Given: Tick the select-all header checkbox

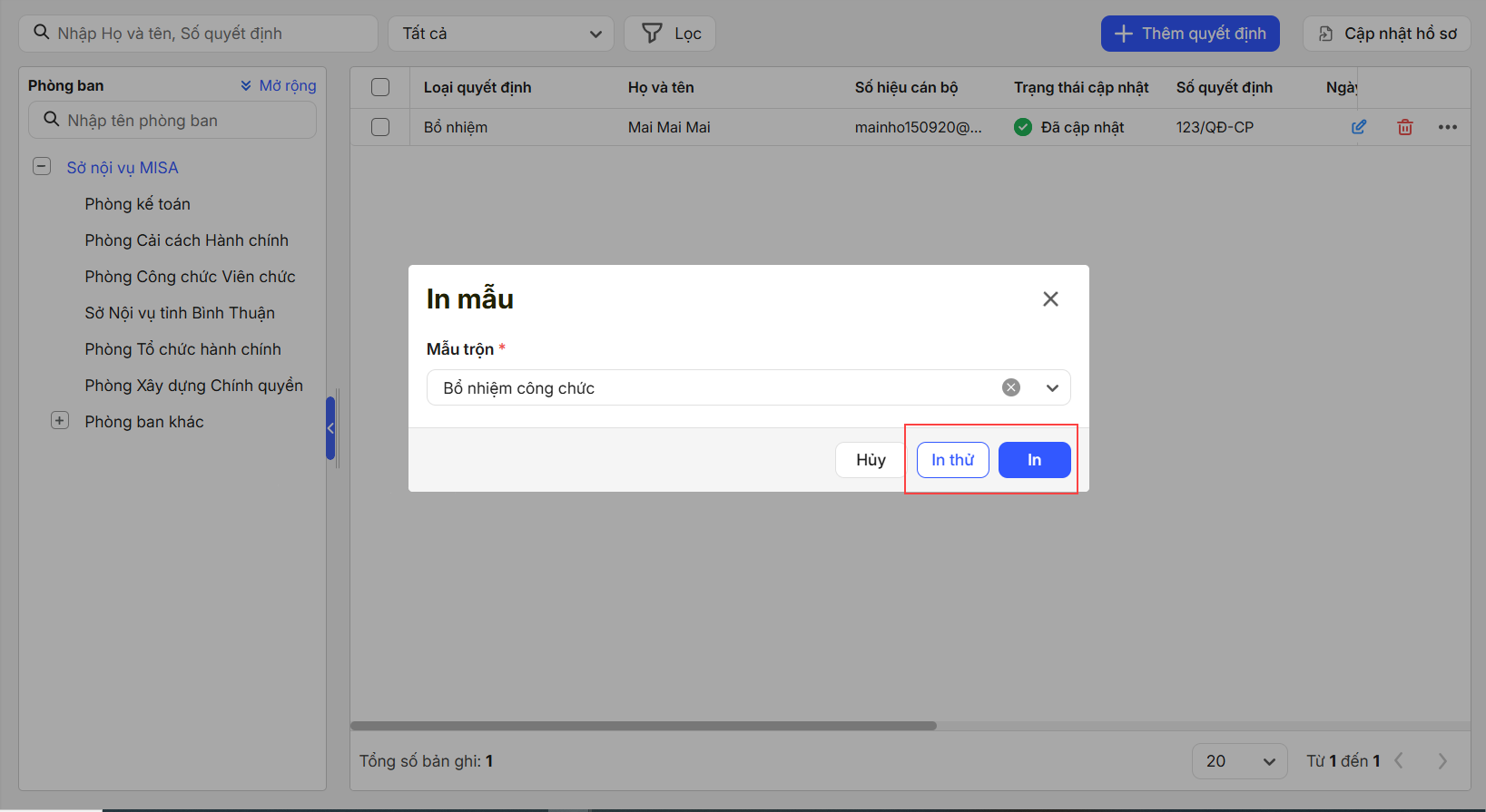Looking at the screenshot, I should [380, 87].
